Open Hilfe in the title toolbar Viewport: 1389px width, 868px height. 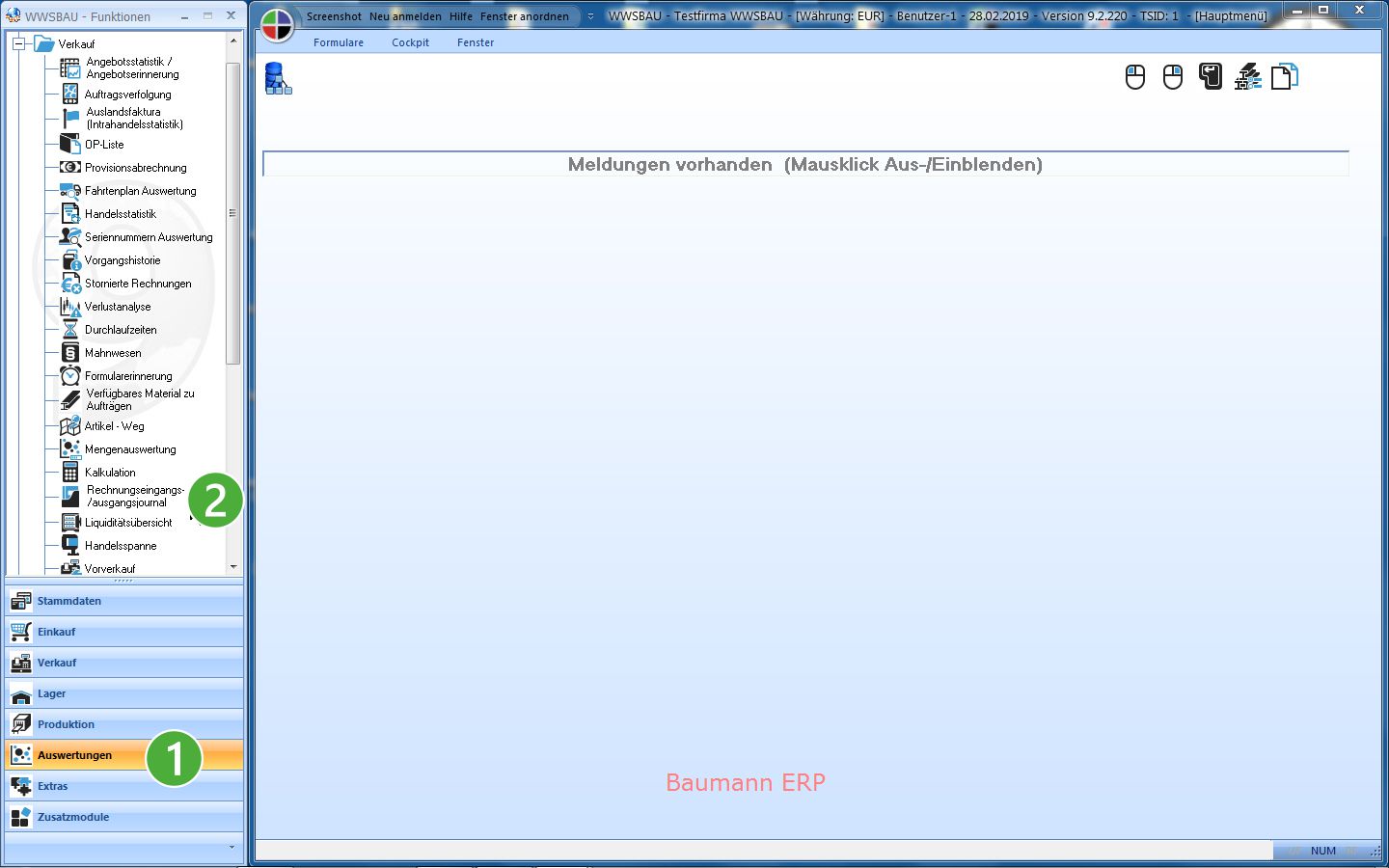click(461, 16)
